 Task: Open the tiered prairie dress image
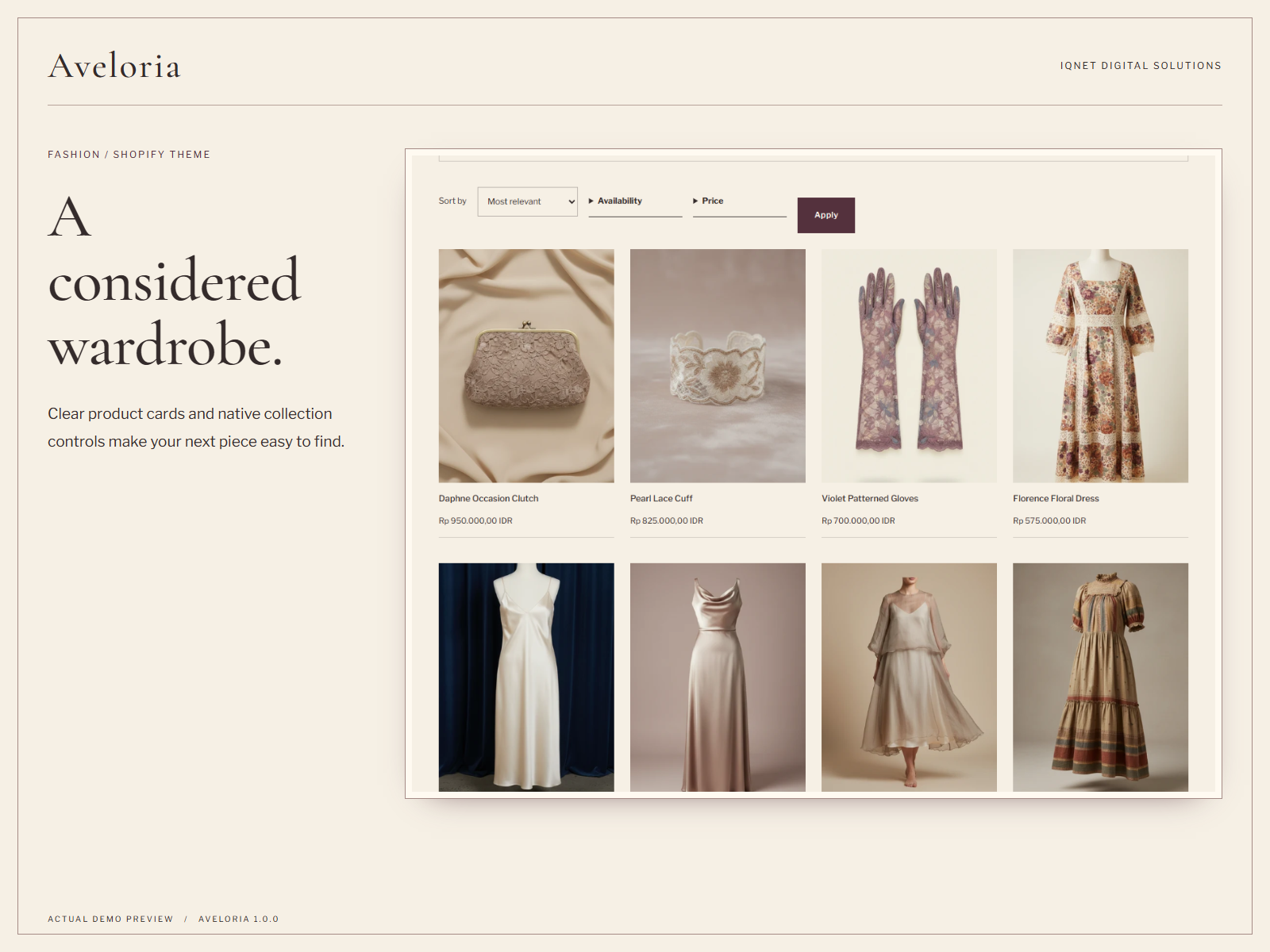(1100, 677)
